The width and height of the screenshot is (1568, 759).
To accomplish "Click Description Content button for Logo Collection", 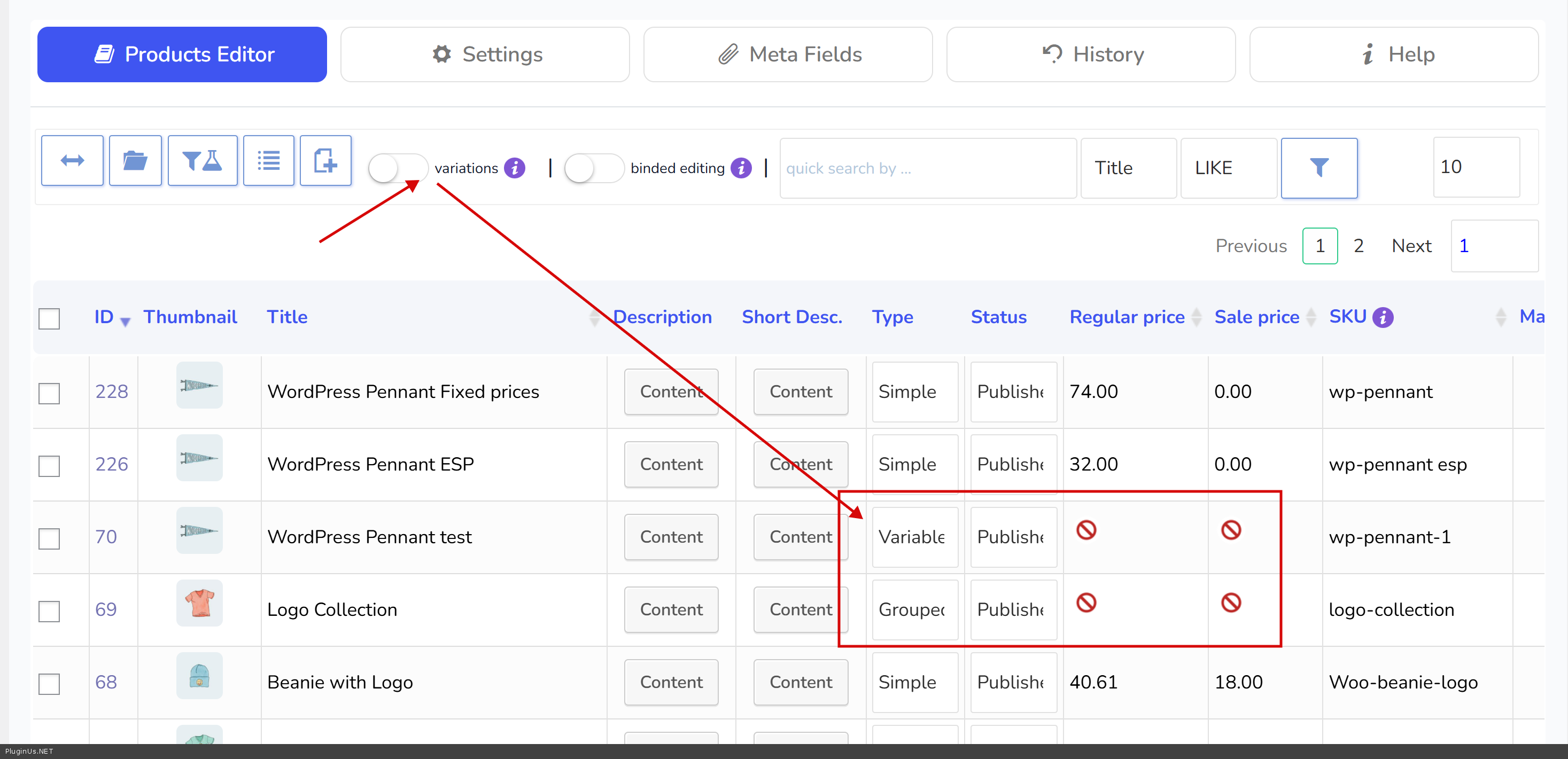I will point(671,609).
